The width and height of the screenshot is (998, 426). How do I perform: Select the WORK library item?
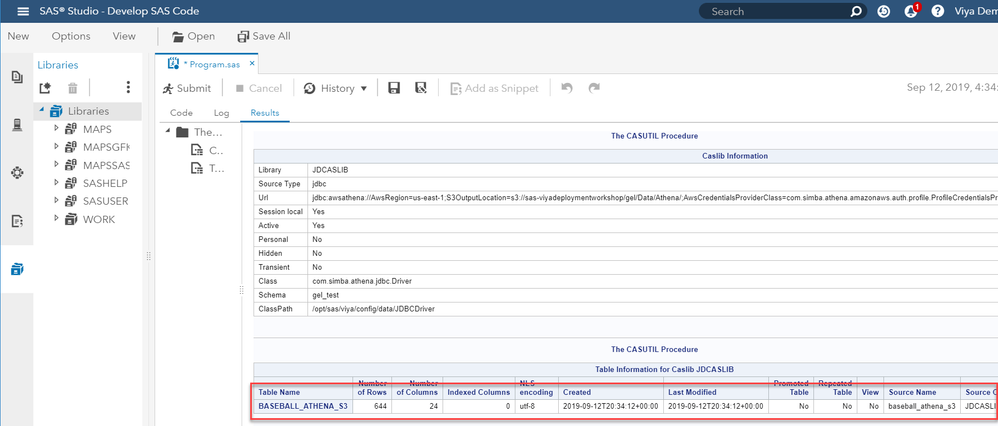(99, 219)
